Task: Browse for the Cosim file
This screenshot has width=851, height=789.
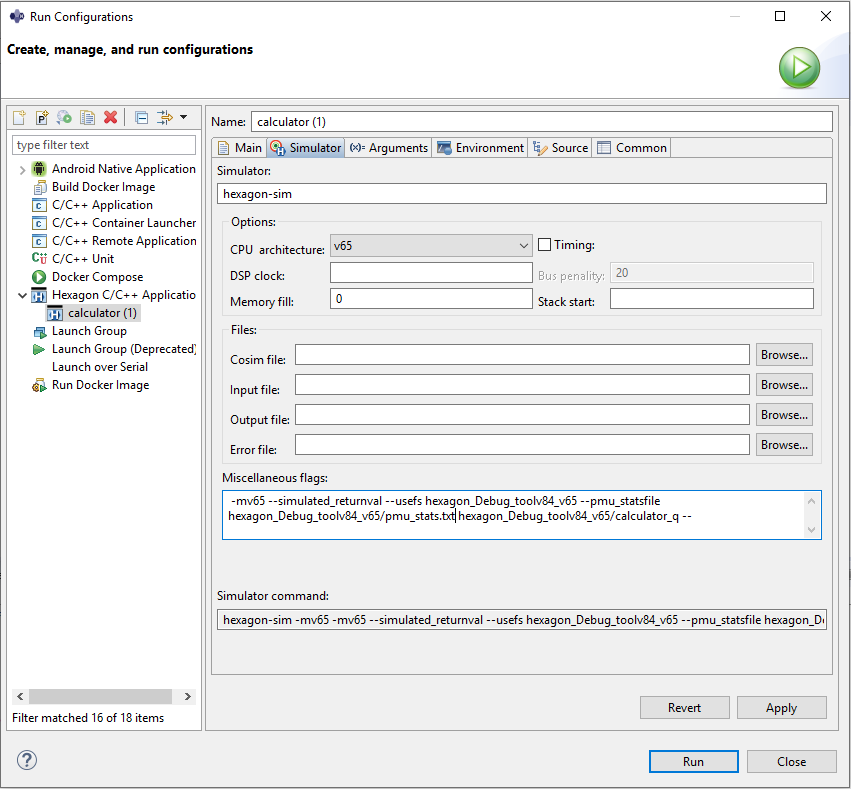Action: [784, 355]
